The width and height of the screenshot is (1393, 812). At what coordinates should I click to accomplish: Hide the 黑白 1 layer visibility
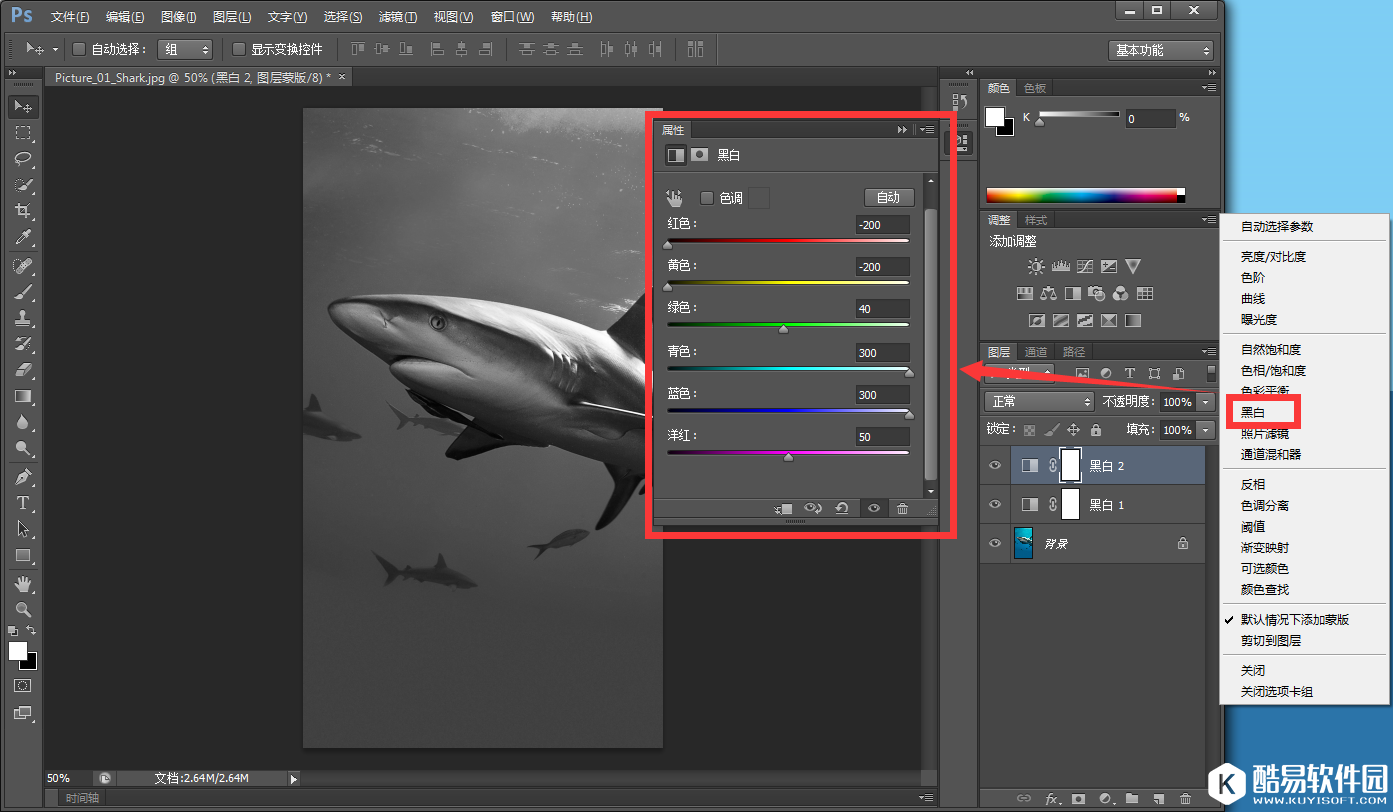point(995,505)
